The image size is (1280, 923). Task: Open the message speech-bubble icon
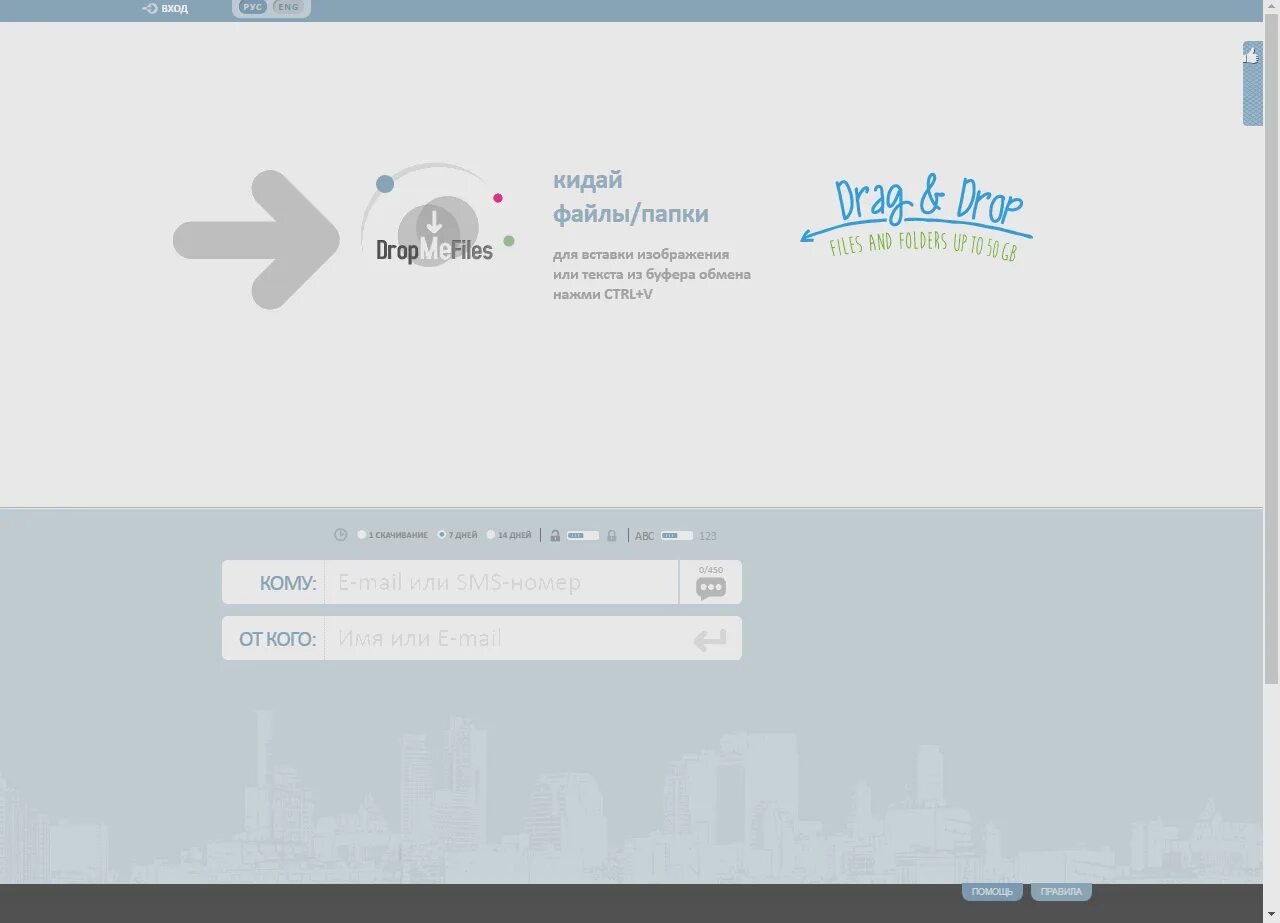[711, 587]
